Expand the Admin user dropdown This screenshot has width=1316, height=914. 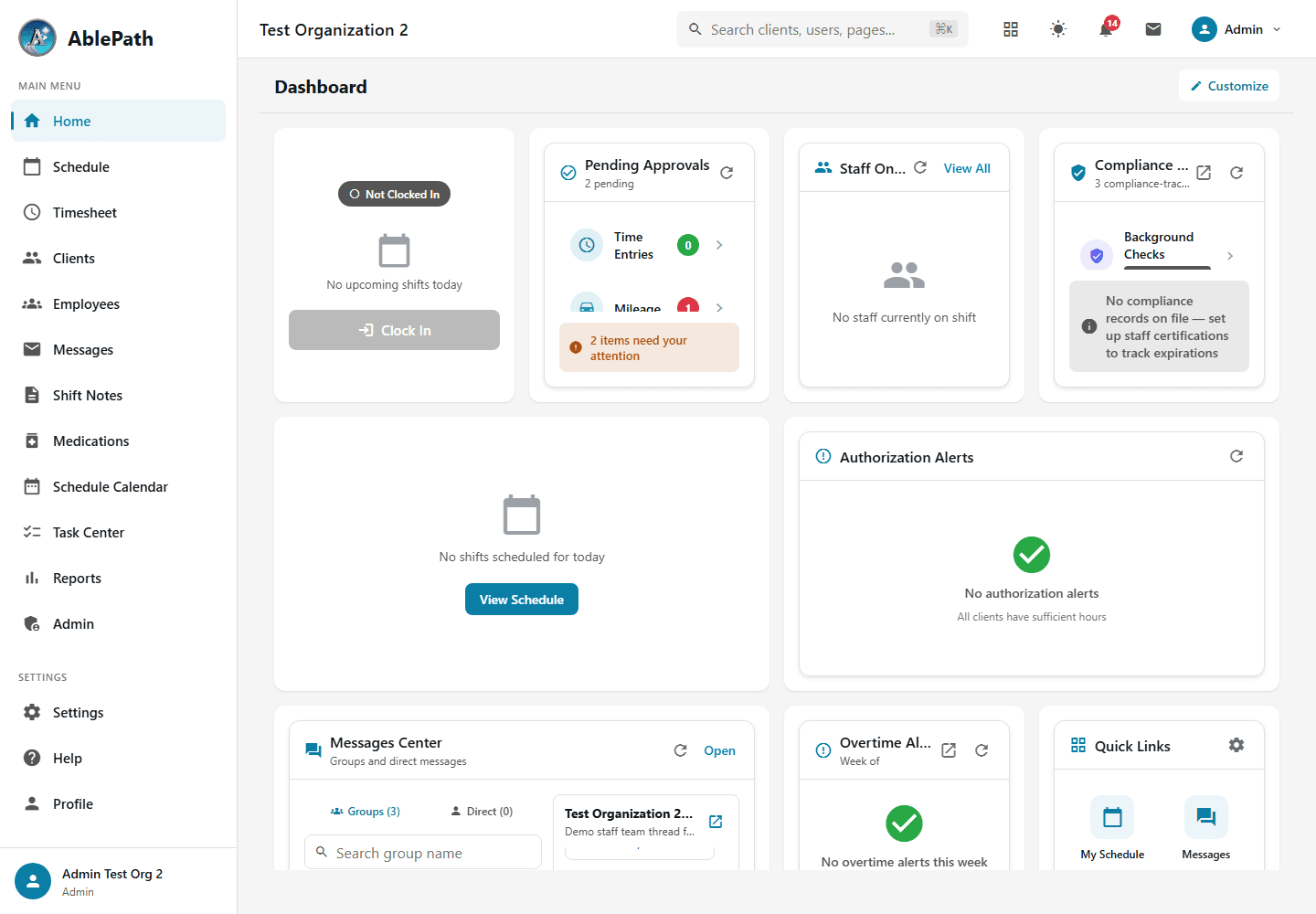[1237, 29]
